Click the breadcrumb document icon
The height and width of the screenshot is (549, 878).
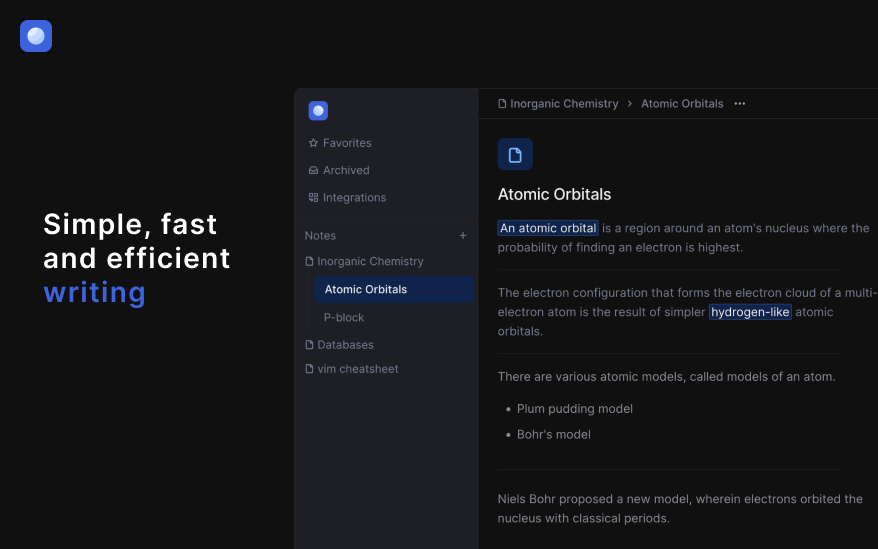click(x=502, y=104)
